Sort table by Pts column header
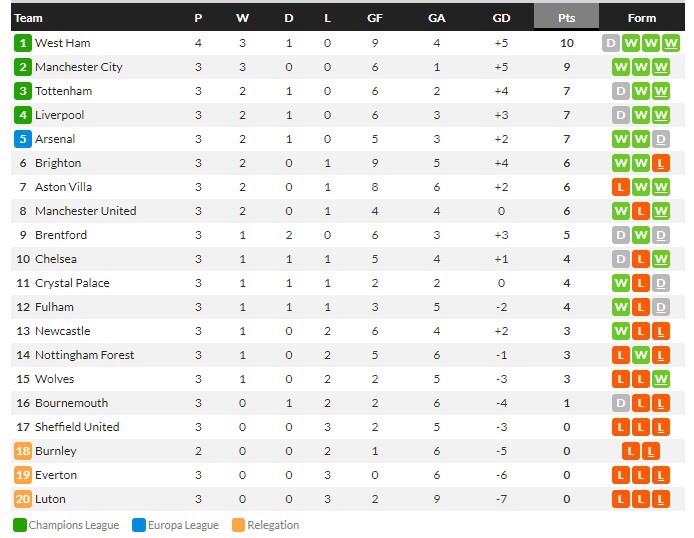 tap(566, 18)
